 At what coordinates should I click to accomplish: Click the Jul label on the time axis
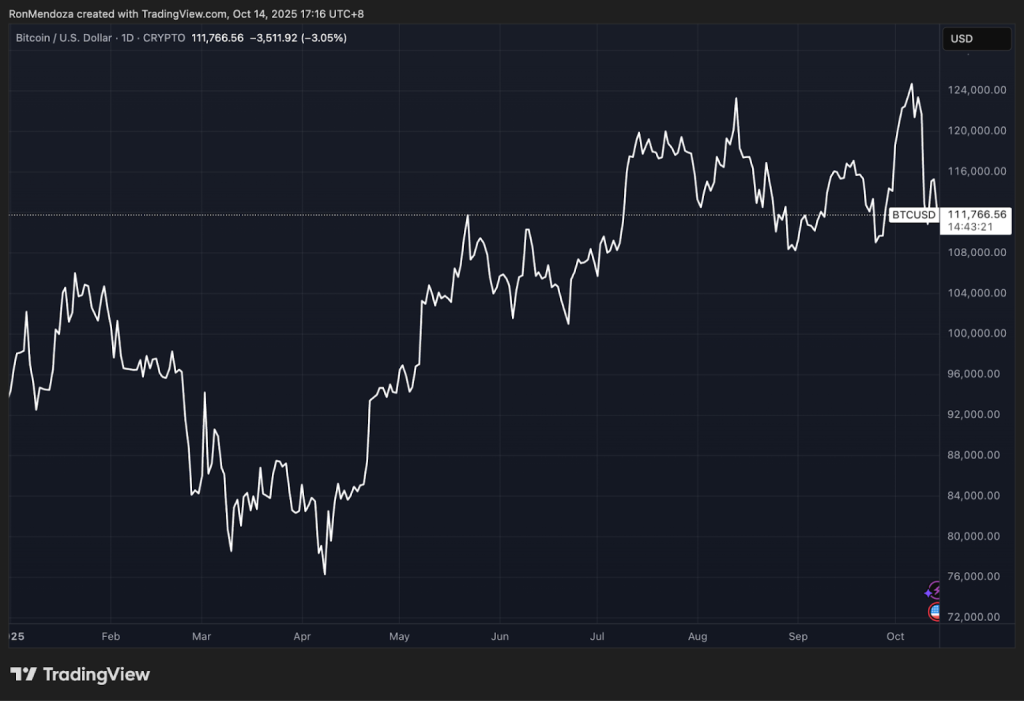(x=597, y=636)
